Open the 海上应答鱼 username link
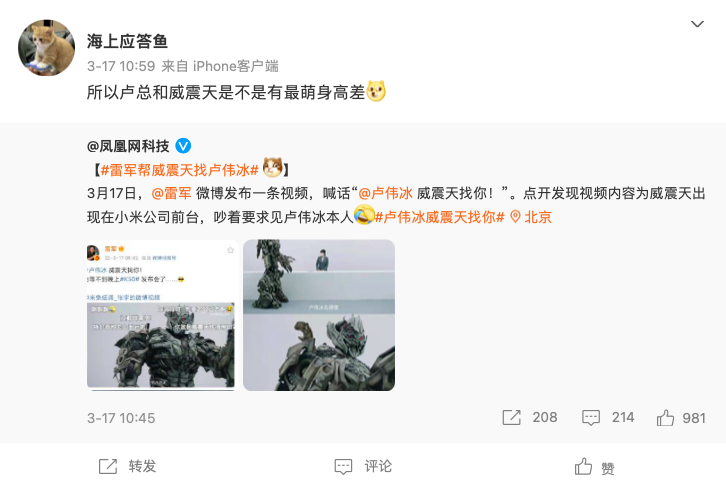Viewport: 726px width, 486px height. tap(127, 42)
